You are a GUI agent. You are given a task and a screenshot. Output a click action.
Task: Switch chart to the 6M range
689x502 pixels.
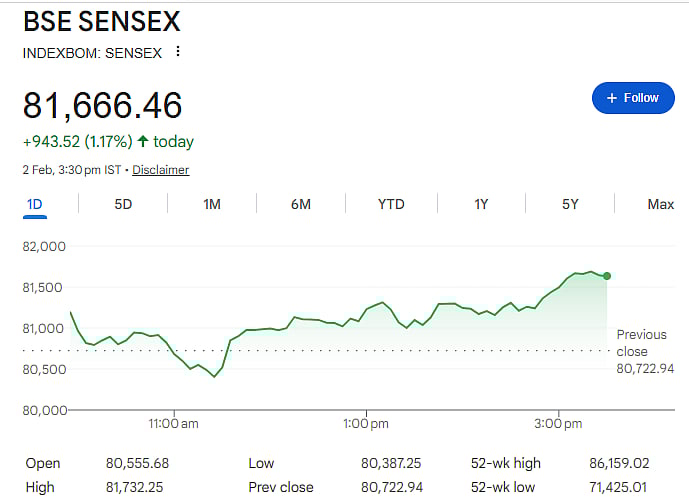click(301, 204)
